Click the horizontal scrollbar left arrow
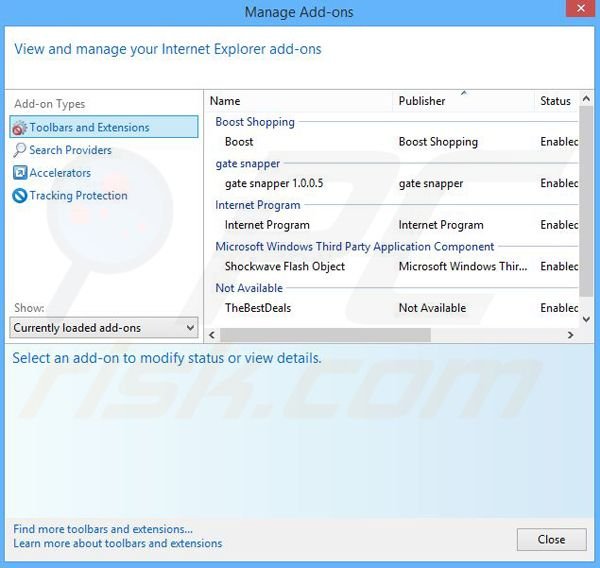Viewport: 600px width, 568px height. (212, 335)
